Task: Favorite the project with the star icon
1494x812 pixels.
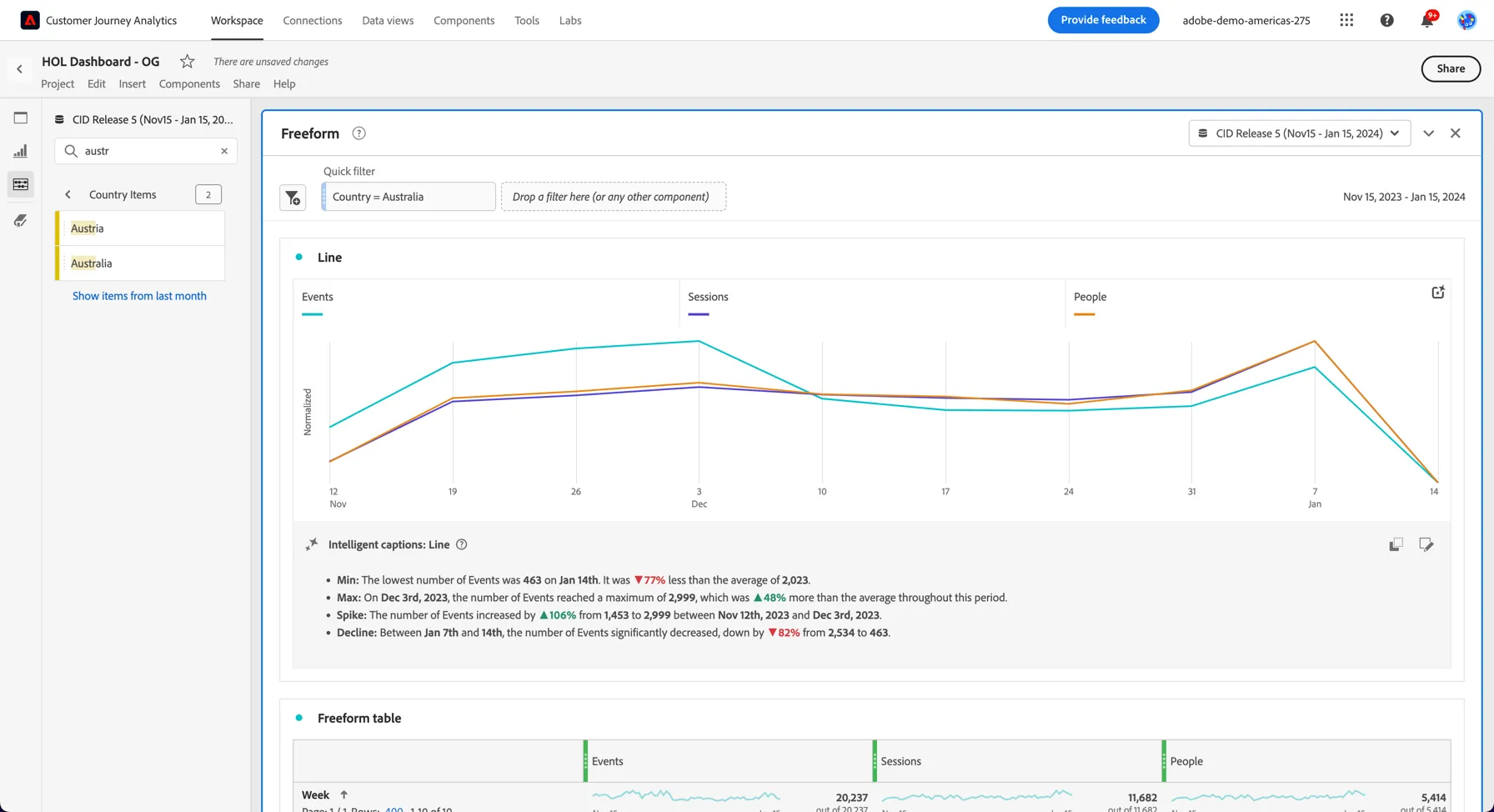Action: point(188,62)
